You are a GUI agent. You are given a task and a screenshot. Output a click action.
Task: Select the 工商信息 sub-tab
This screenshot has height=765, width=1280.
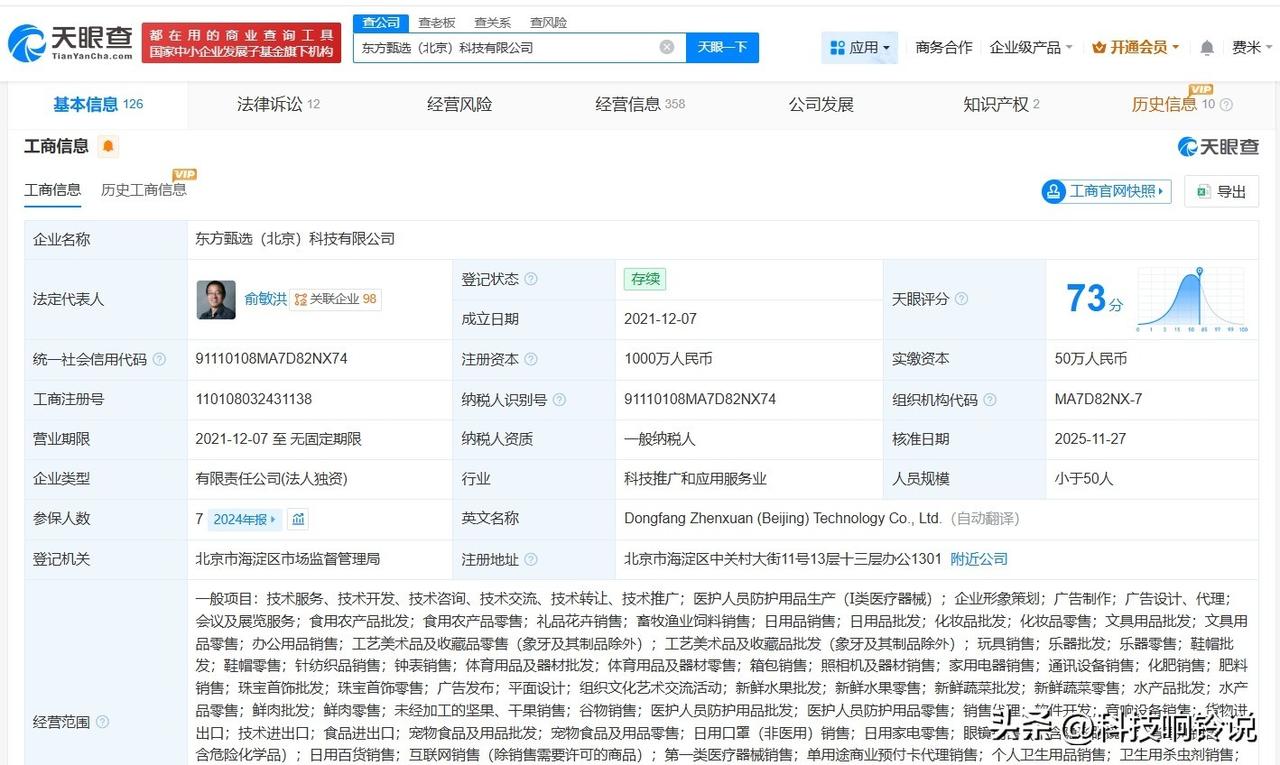click(x=53, y=190)
